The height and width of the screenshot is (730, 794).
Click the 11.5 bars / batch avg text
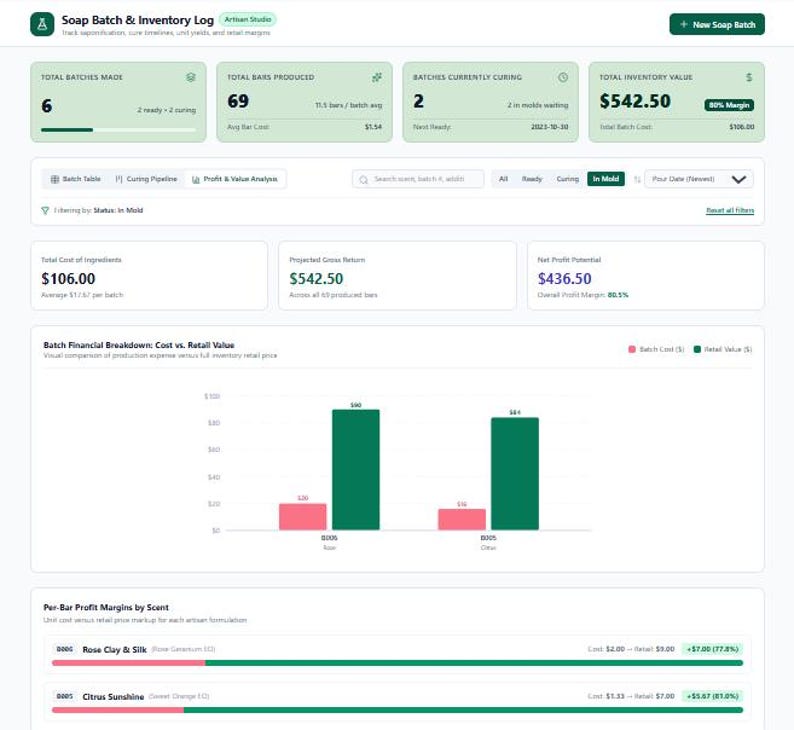(x=348, y=105)
